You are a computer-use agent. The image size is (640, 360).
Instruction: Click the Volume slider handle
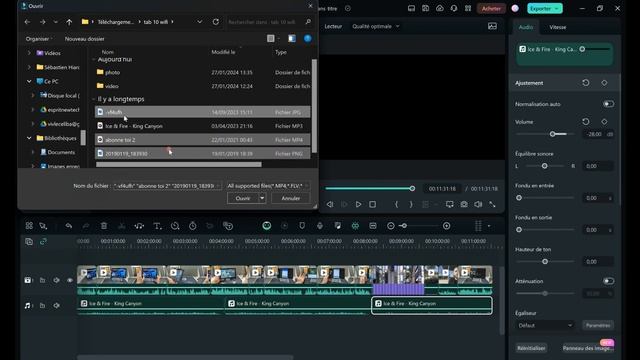(552, 134)
